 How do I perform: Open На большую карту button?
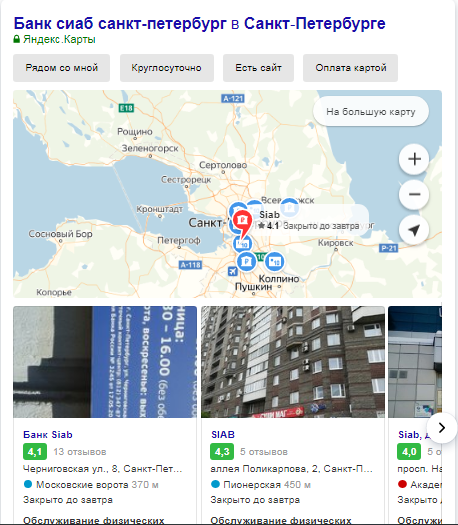[371, 111]
